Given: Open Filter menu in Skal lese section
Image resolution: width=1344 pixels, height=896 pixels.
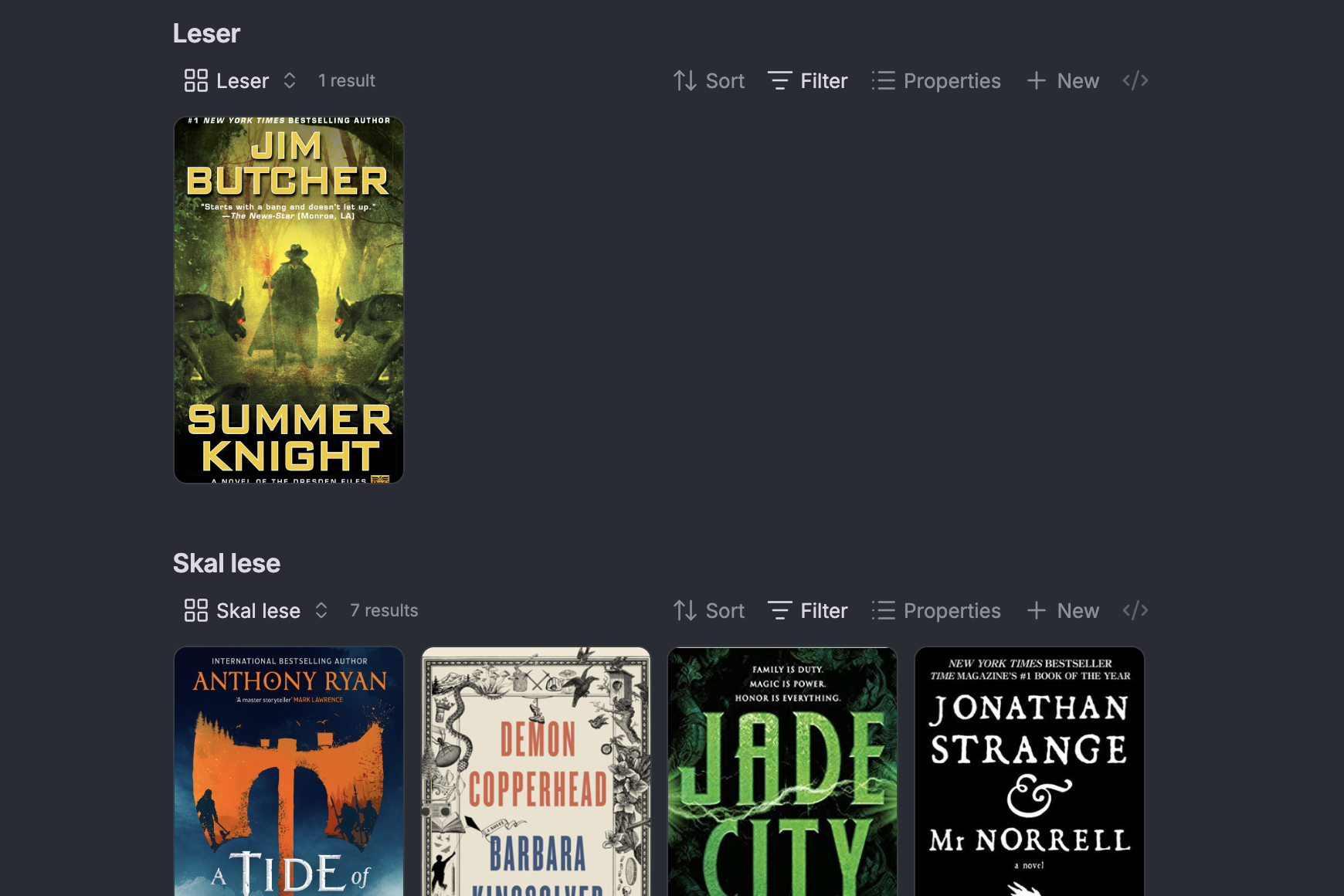Looking at the screenshot, I should [x=808, y=610].
